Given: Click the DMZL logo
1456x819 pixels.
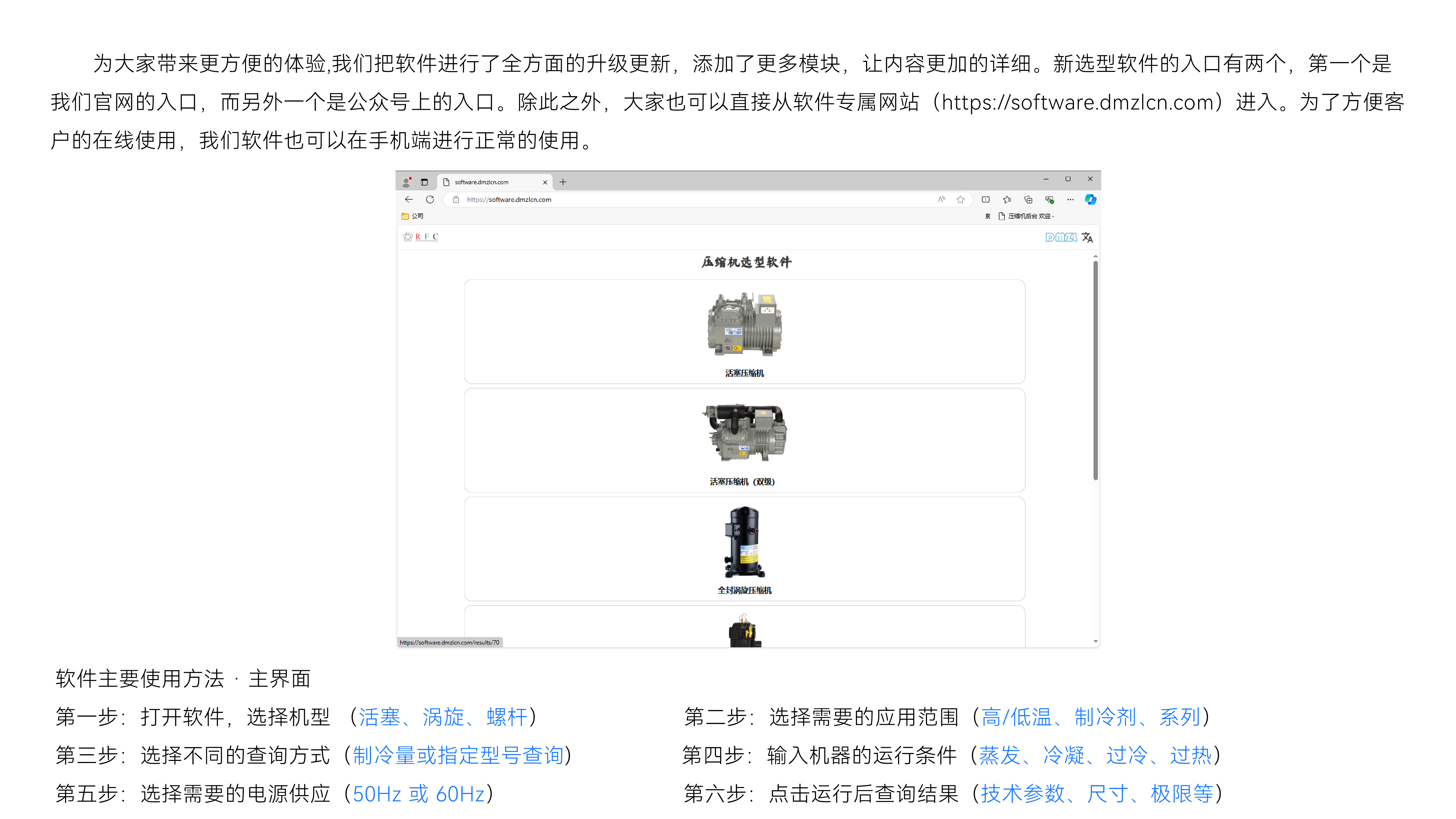Looking at the screenshot, I should pos(1061,237).
